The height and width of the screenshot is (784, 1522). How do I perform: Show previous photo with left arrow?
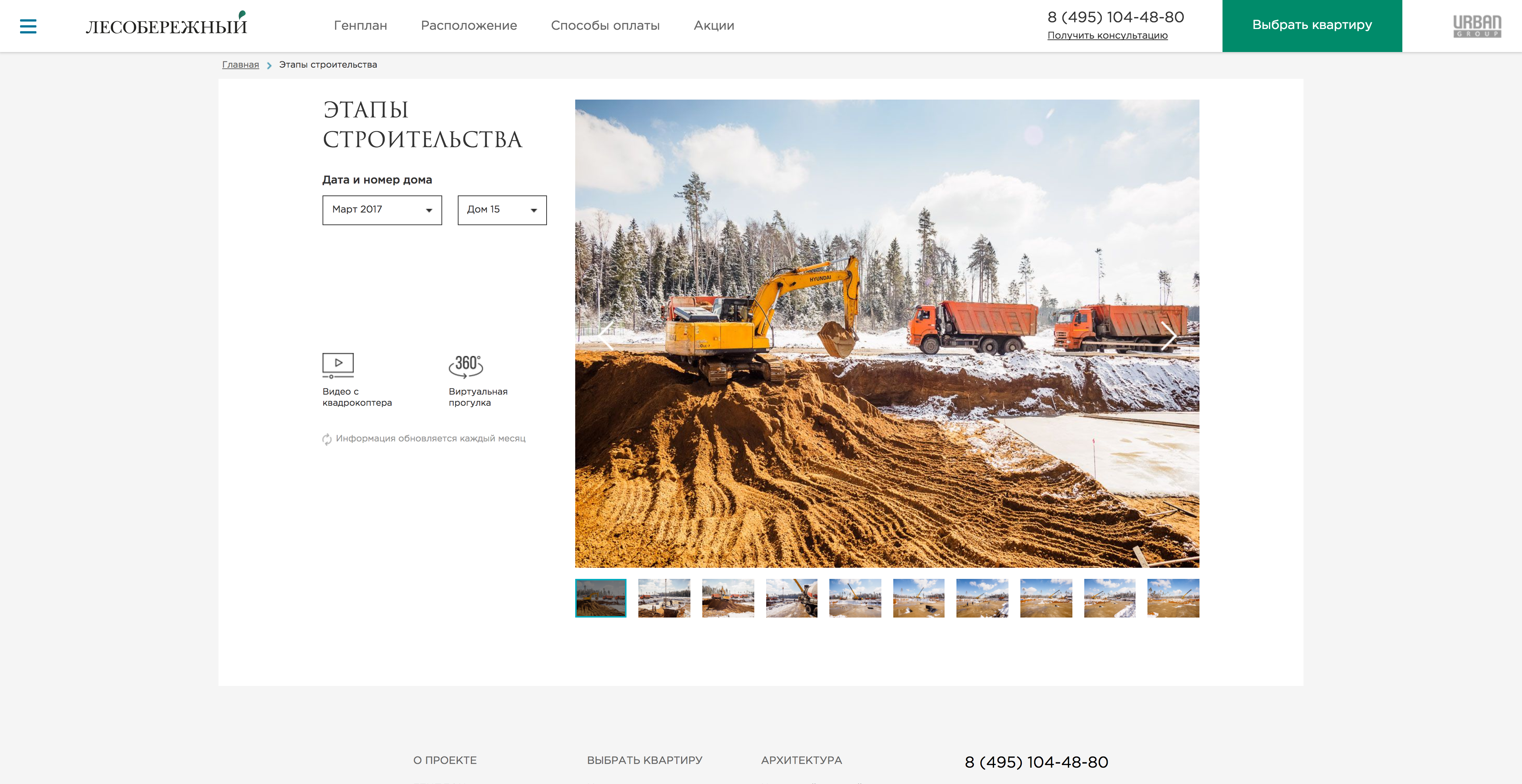(x=606, y=336)
